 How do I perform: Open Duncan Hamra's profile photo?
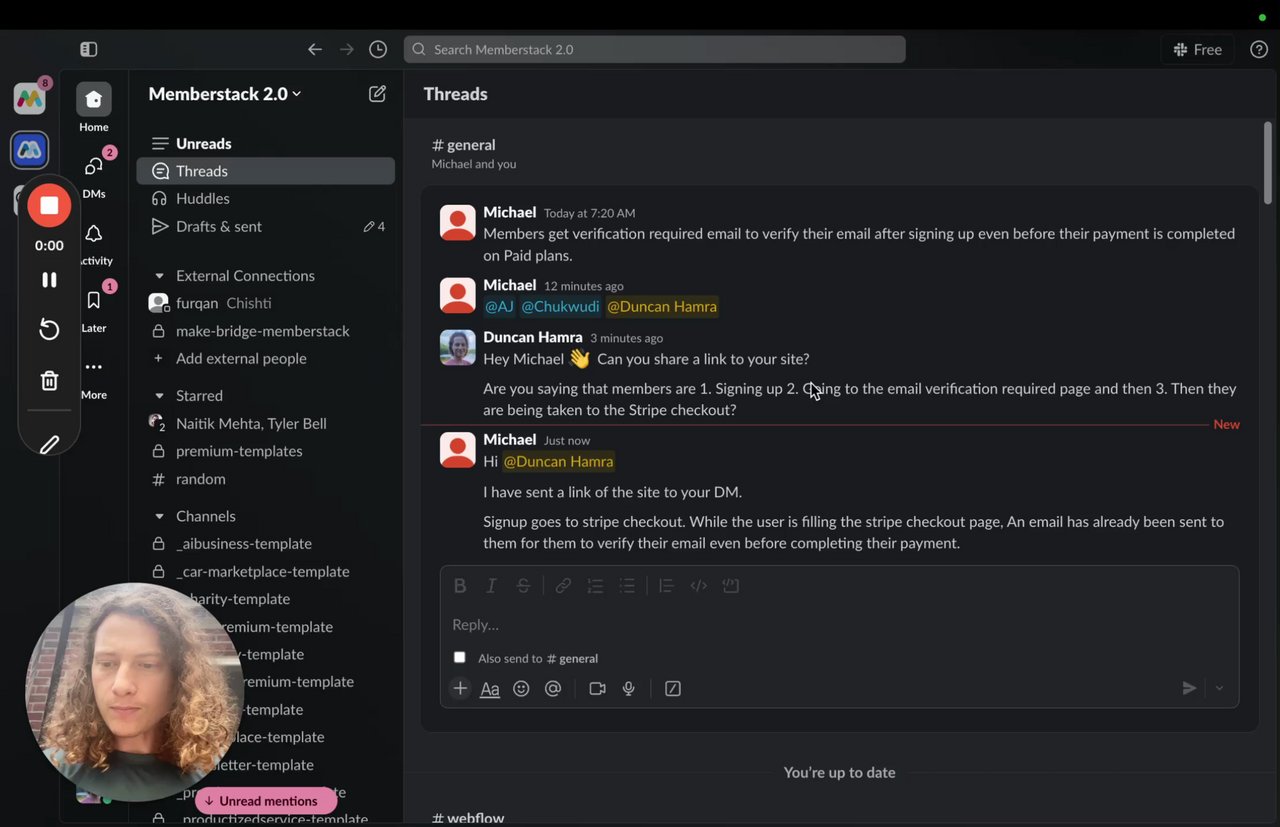[x=458, y=347]
